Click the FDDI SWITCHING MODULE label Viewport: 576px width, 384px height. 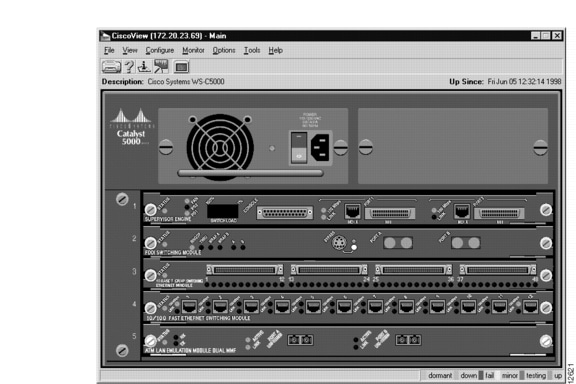[x=173, y=253]
